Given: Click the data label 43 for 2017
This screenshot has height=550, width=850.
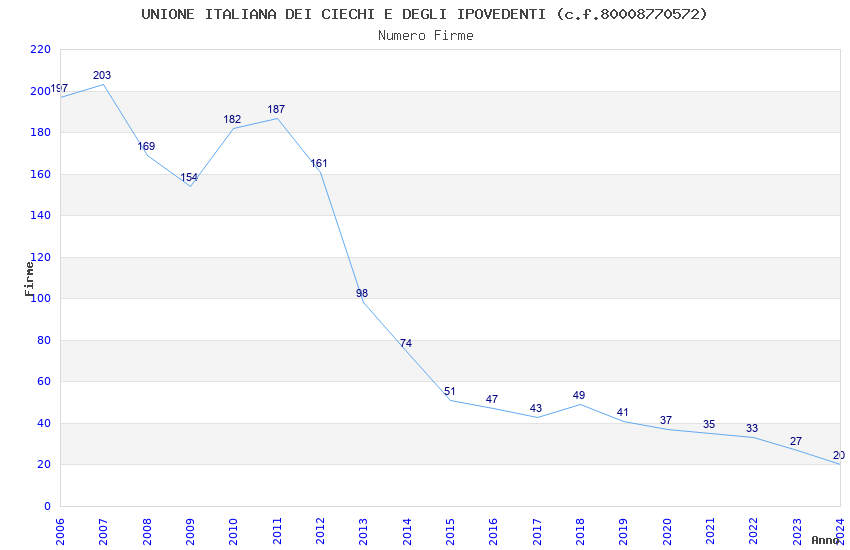Looking at the screenshot, I should click(x=536, y=408).
